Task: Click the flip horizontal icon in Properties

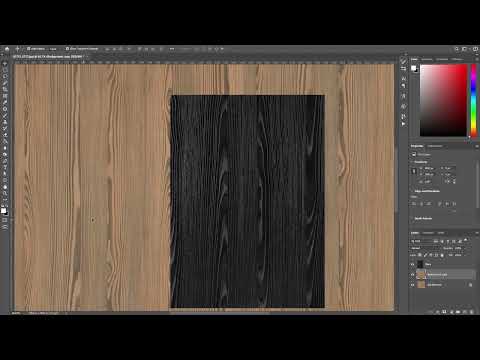Action: click(x=448, y=181)
